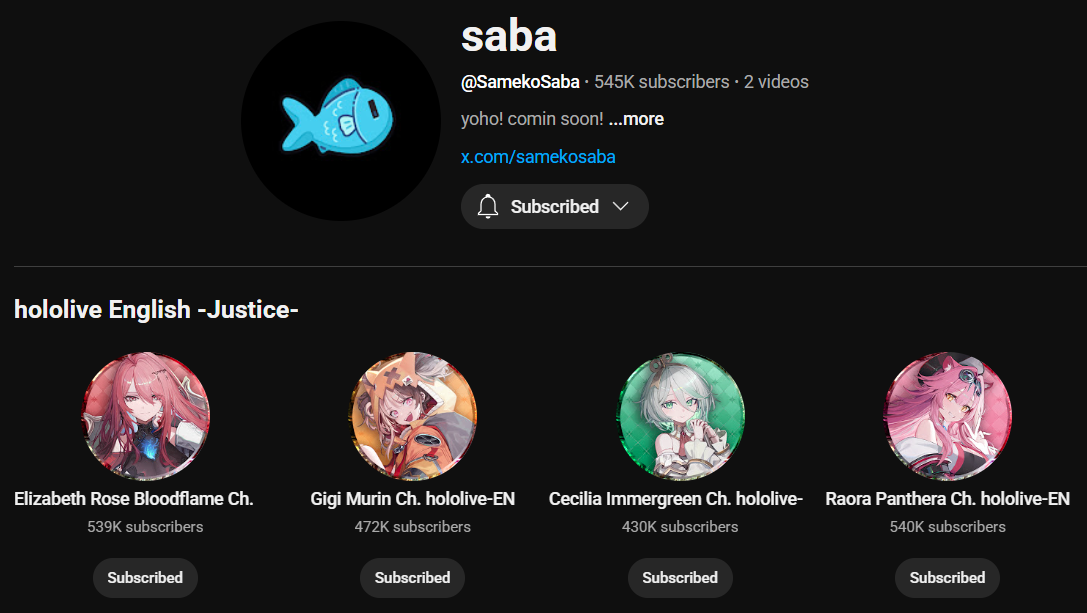Toggle Subscribed button under Cecilia Immergreen
1087x613 pixels.
click(680, 578)
